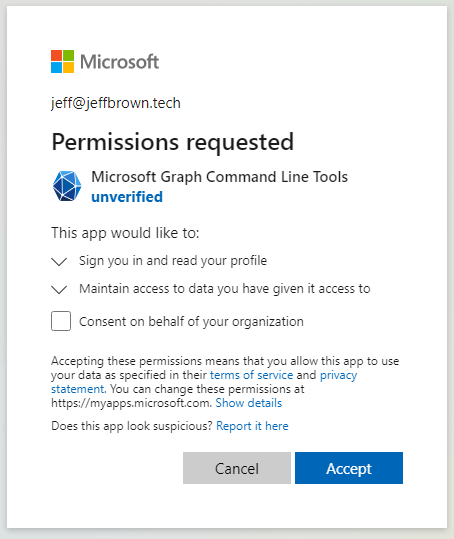Click the Accept button
The image size is (454, 539).
pos(349,468)
